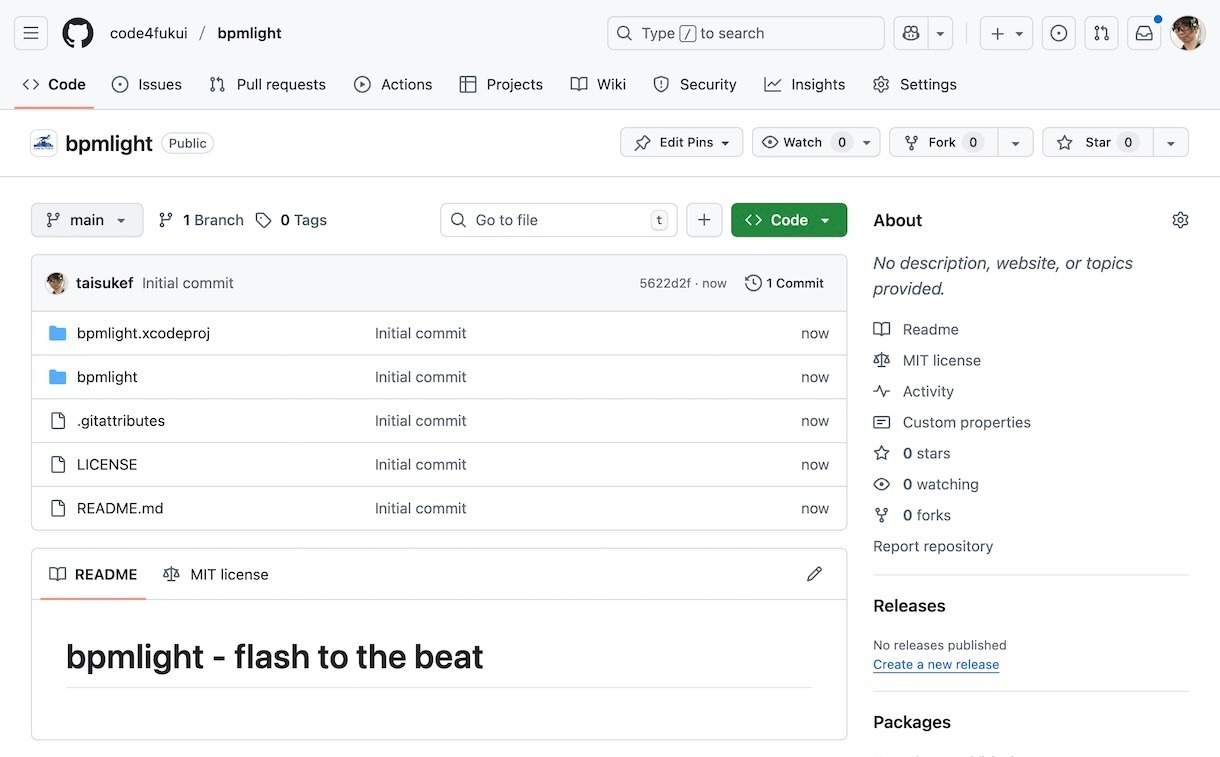Click the add file plus button
This screenshot has height=757, width=1220.
point(704,220)
